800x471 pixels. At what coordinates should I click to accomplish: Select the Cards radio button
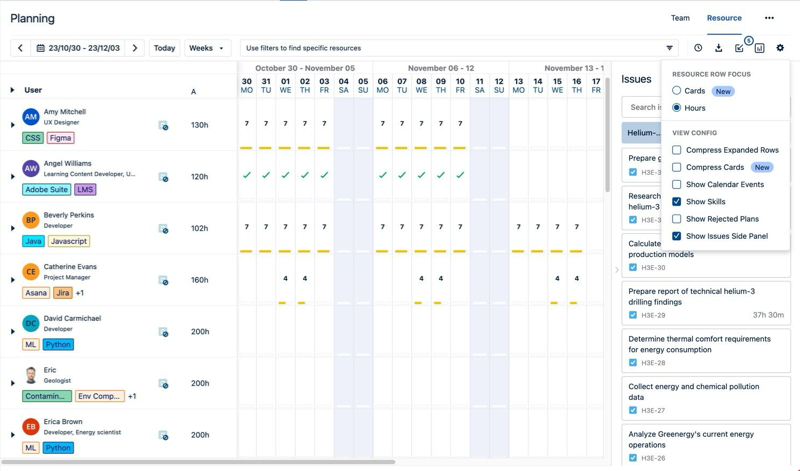(x=677, y=91)
